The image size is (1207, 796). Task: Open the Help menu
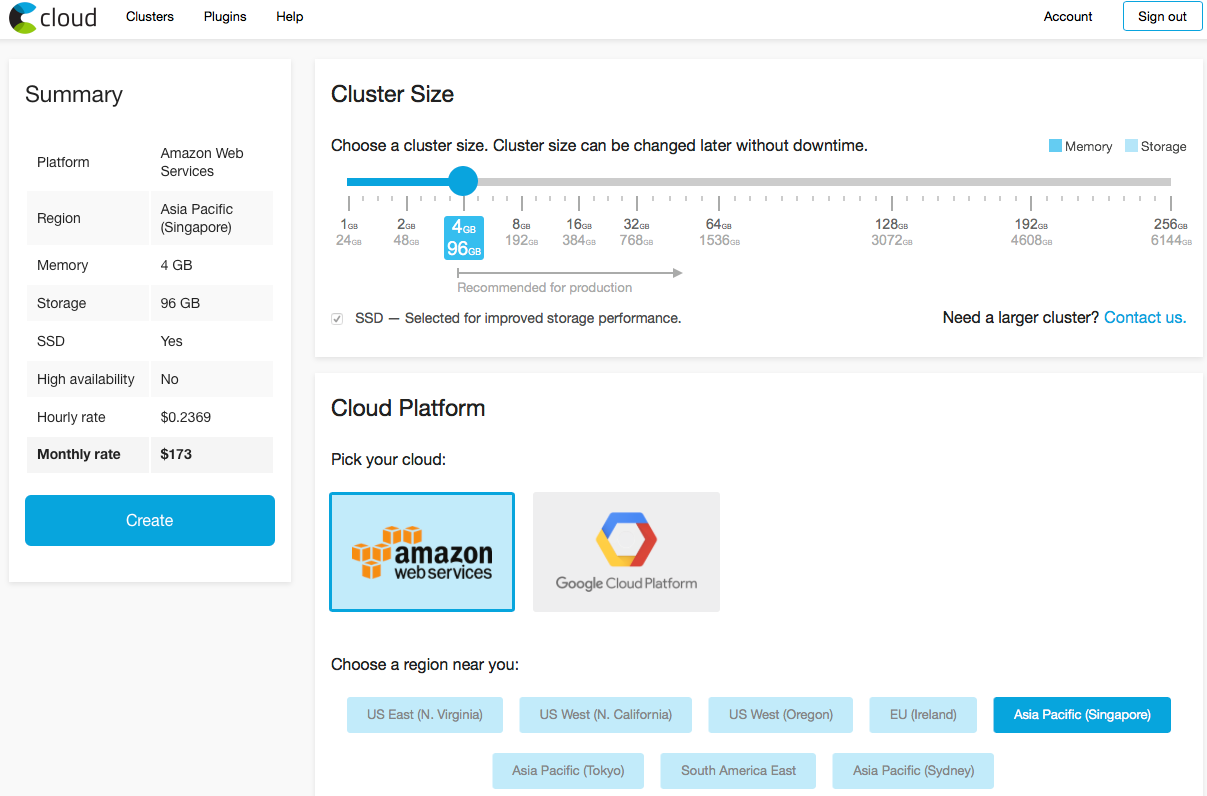290,17
